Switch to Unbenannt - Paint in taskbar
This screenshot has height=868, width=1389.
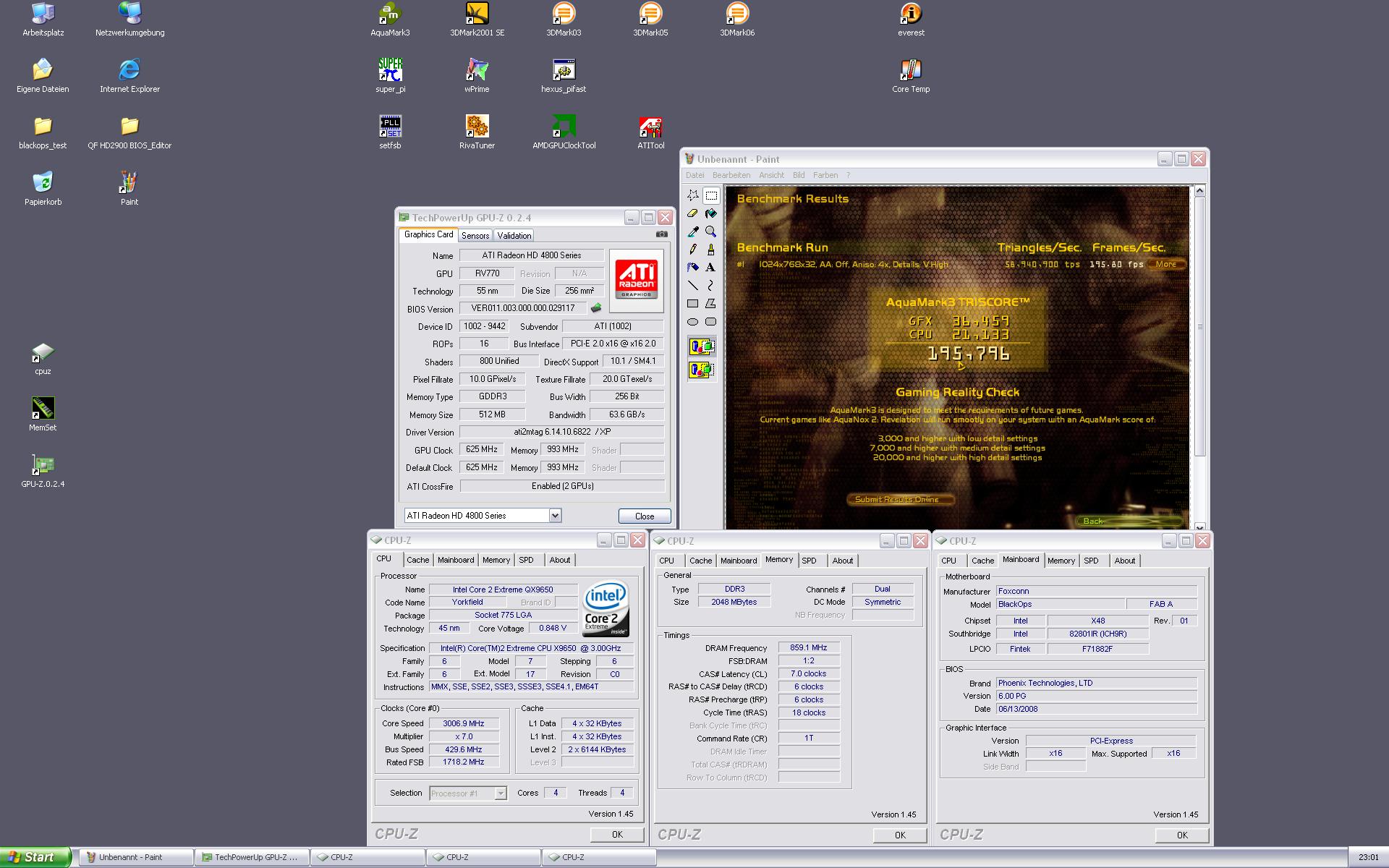136,857
